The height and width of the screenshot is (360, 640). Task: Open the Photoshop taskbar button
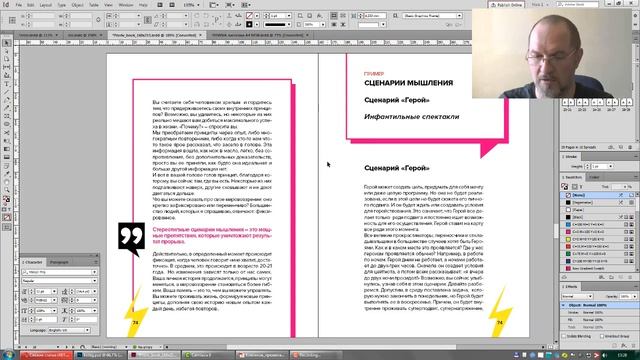coord(100,355)
